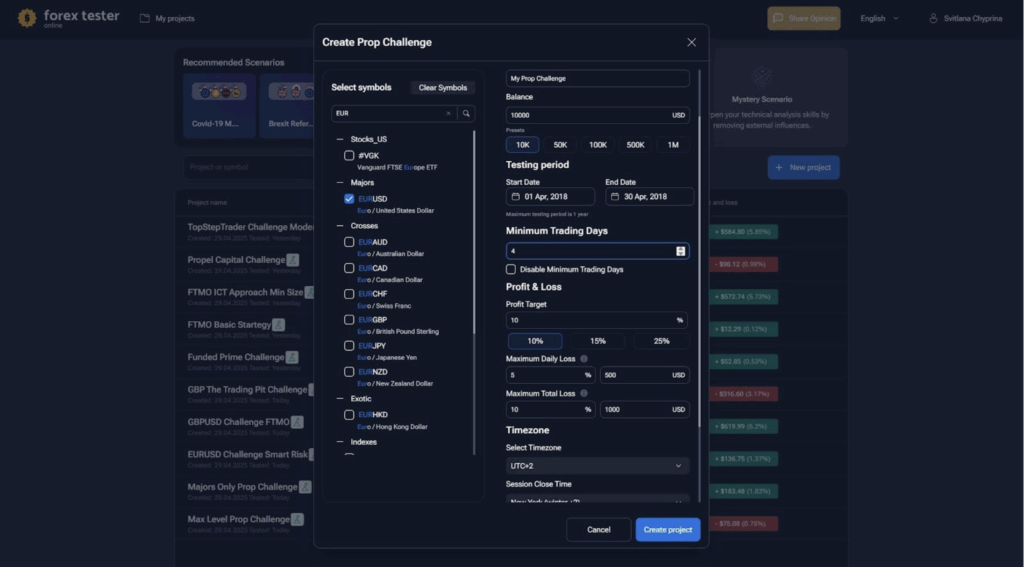Check the EURJPY symbol checkbox

(x=349, y=346)
